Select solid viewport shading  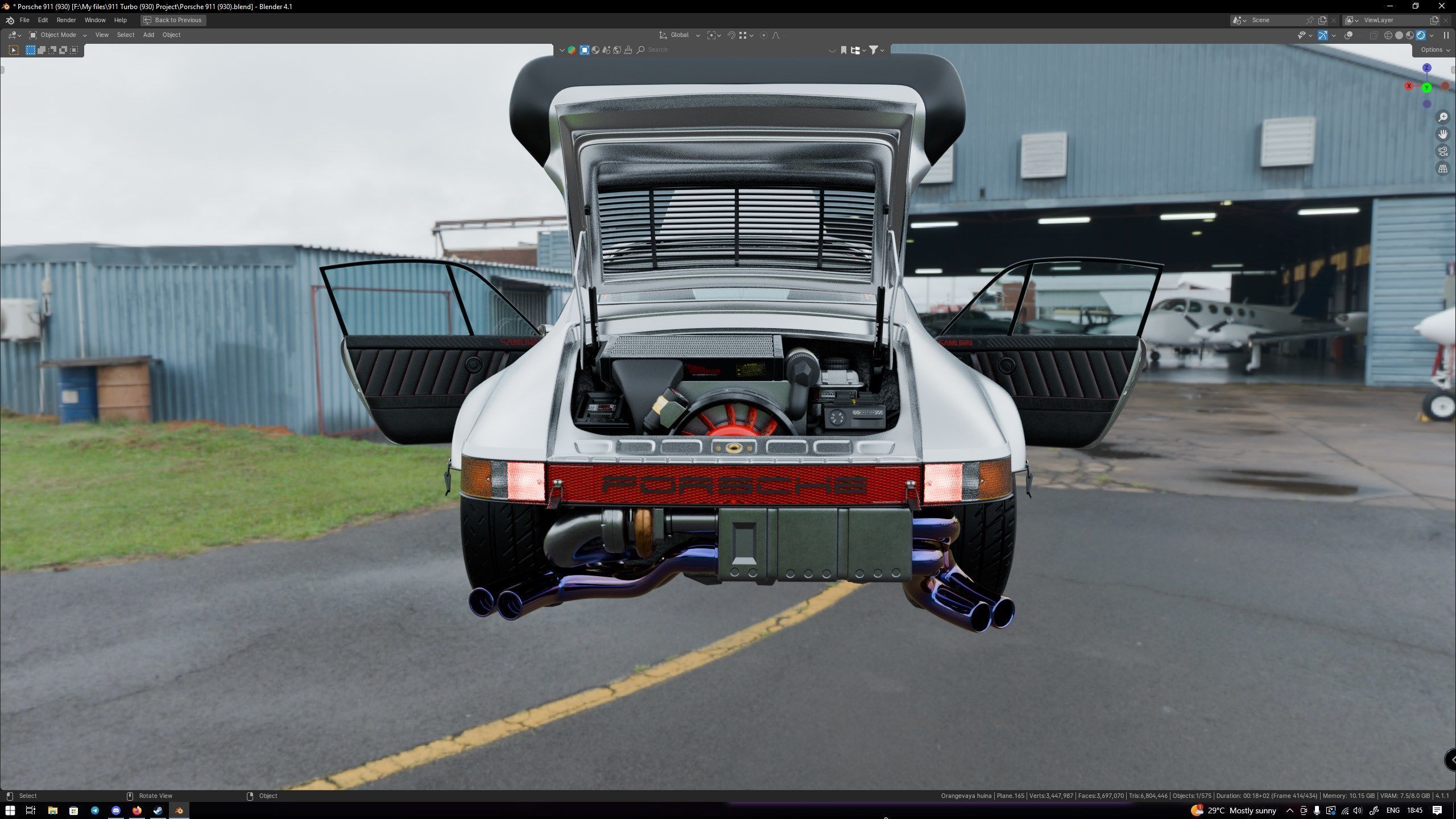click(1399, 35)
